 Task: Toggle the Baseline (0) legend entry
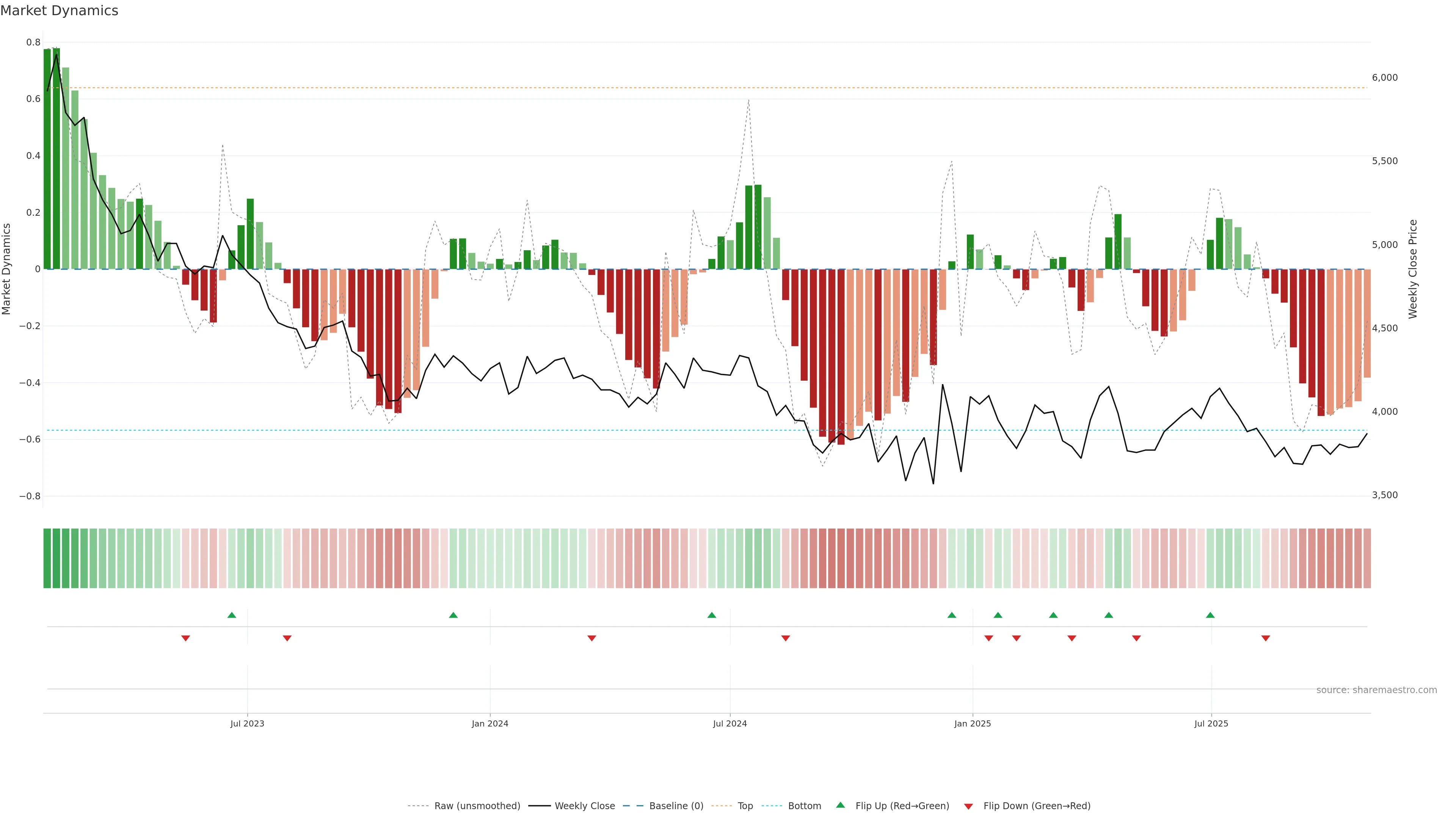coord(676,806)
